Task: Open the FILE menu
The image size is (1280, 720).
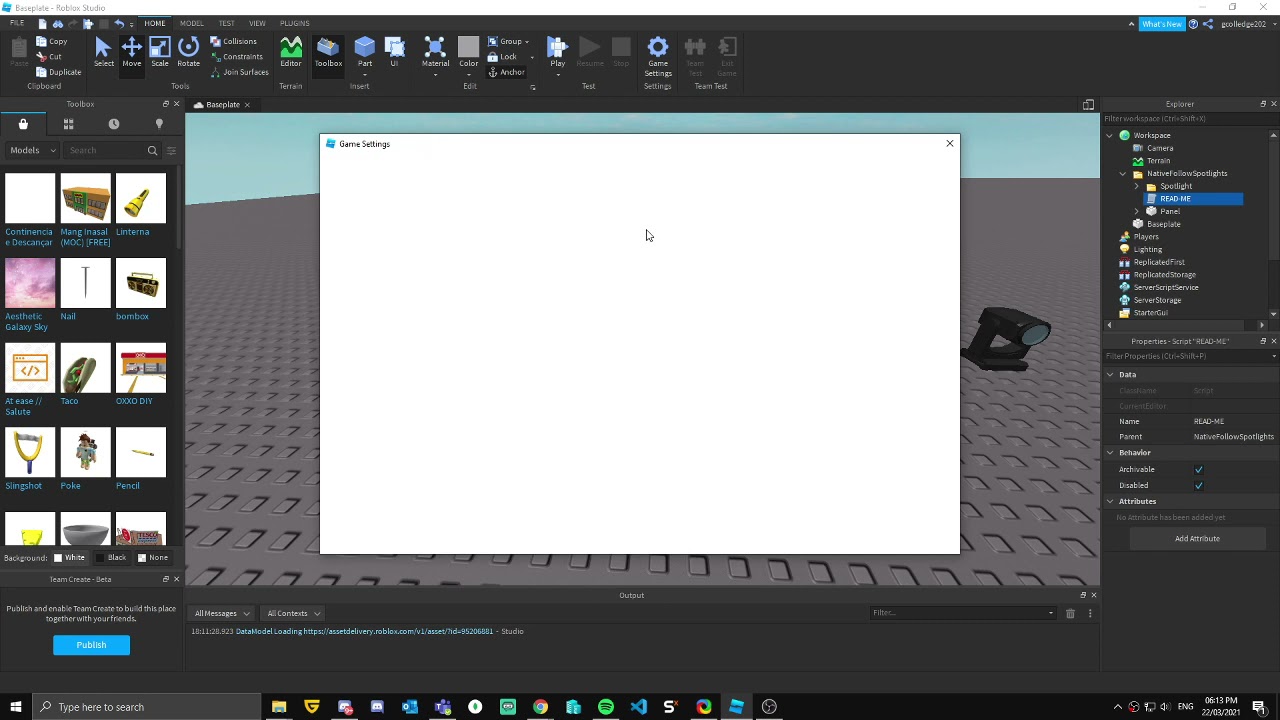Action: pyautogui.click(x=17, y=23)
